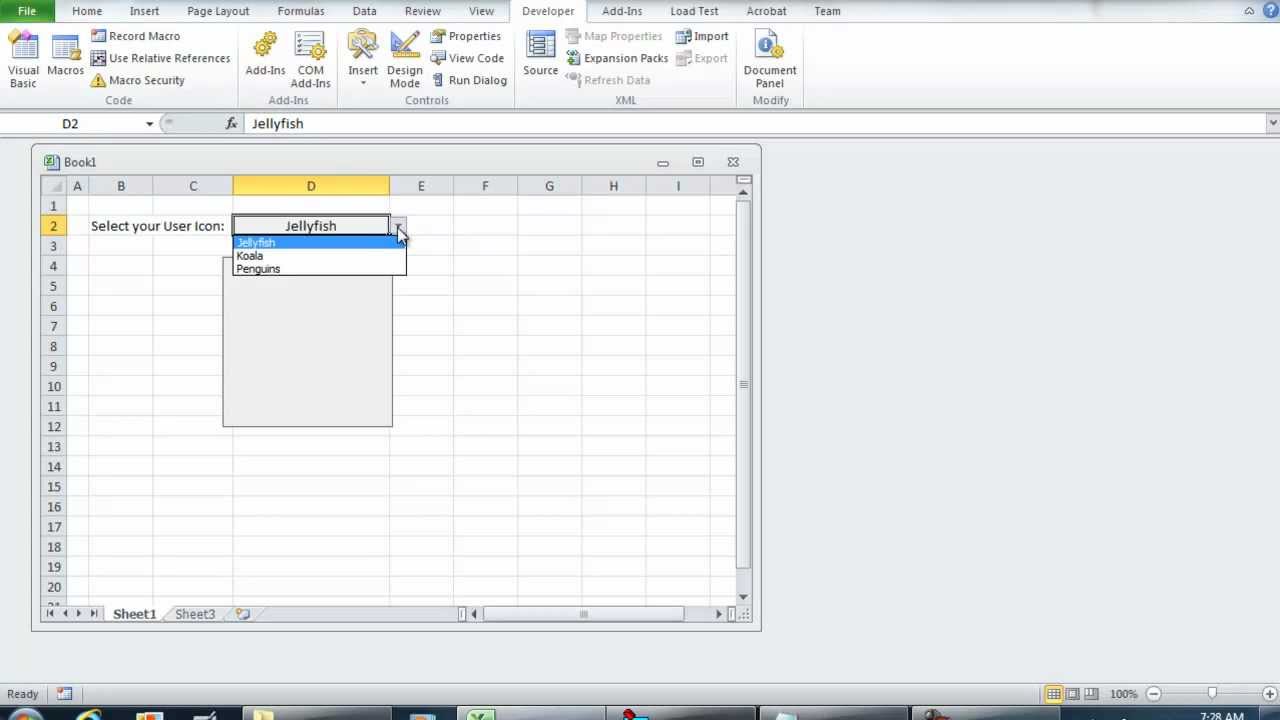1280x720 pixels.
Task: Toggle Use Relative References
Action: click(x=160, y=58)
